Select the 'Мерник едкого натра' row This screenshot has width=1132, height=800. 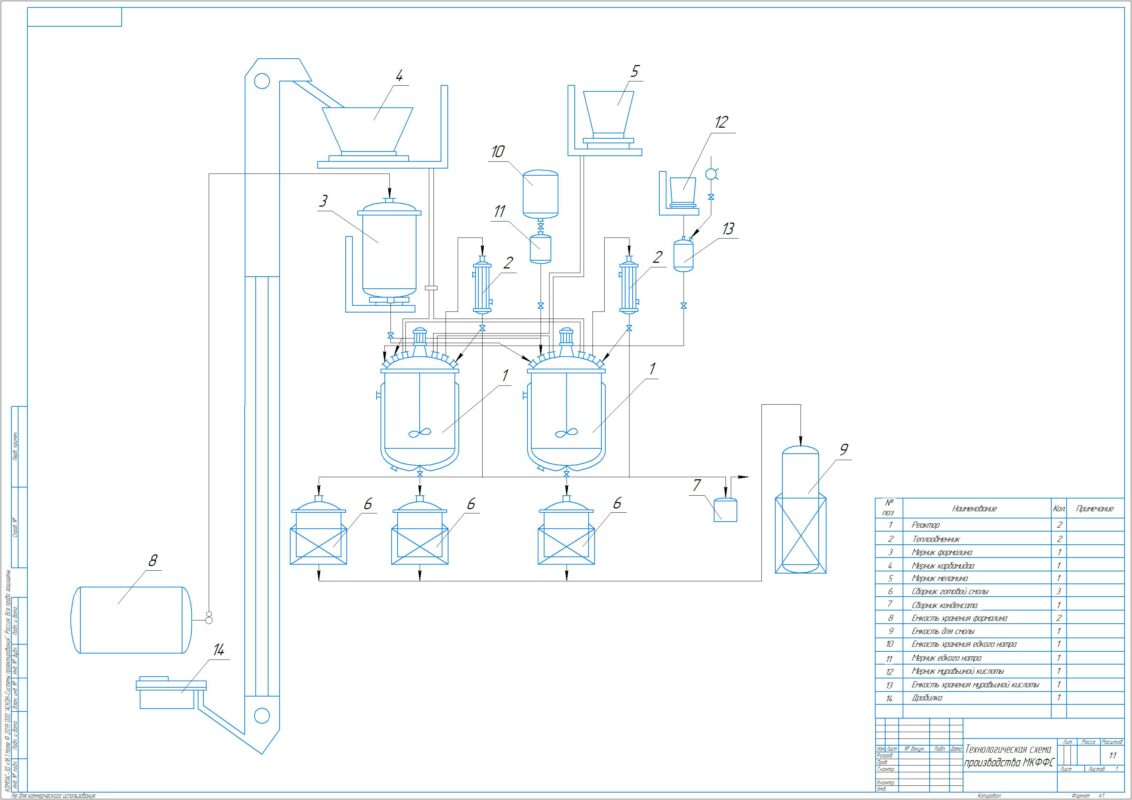tap(1000, 658)
